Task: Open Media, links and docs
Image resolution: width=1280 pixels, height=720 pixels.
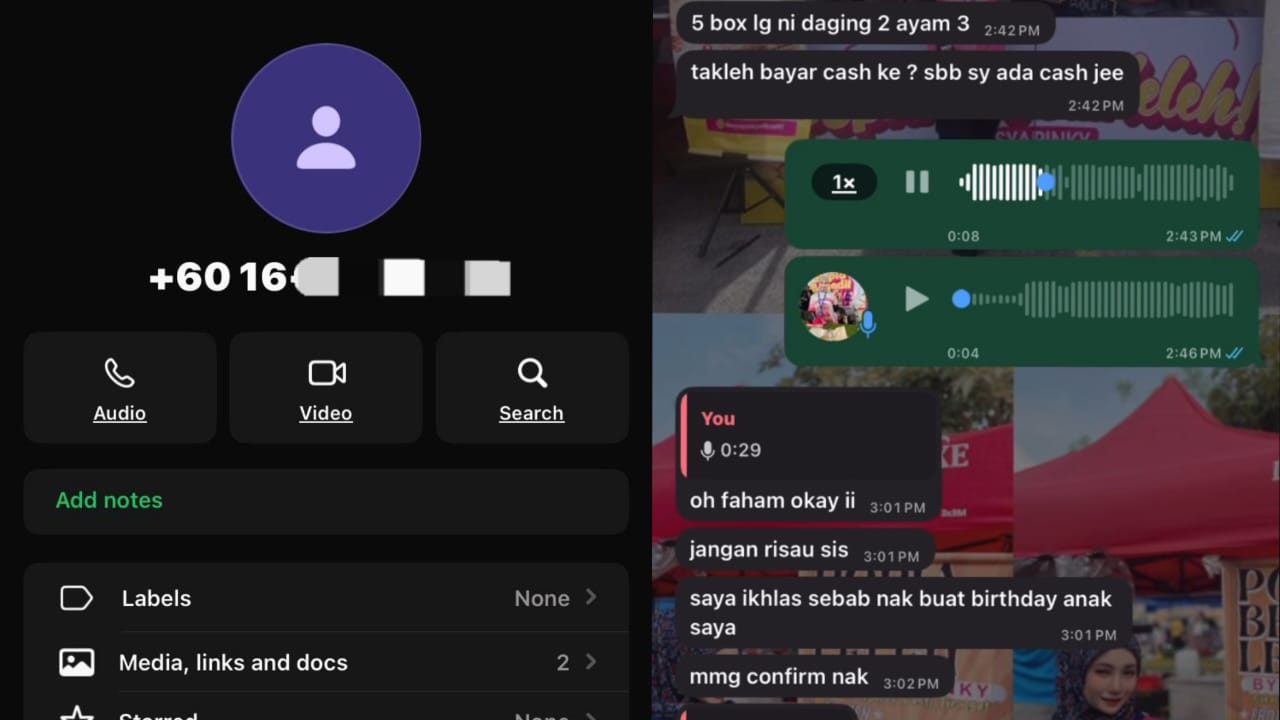Action: 326,662
